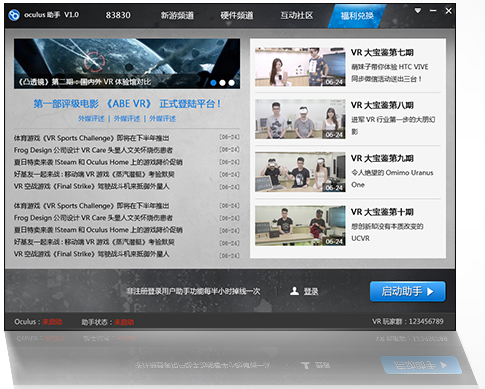Click the 助手状态 未启动 status
This screenshot has height=389, width=485.
point(108,322)
